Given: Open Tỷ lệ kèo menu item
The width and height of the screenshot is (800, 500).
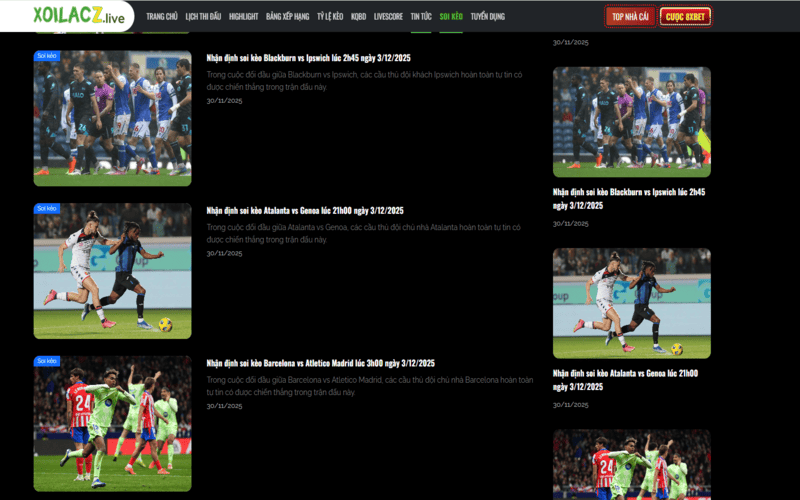Looking at the screenshot, I should (330, 17).
